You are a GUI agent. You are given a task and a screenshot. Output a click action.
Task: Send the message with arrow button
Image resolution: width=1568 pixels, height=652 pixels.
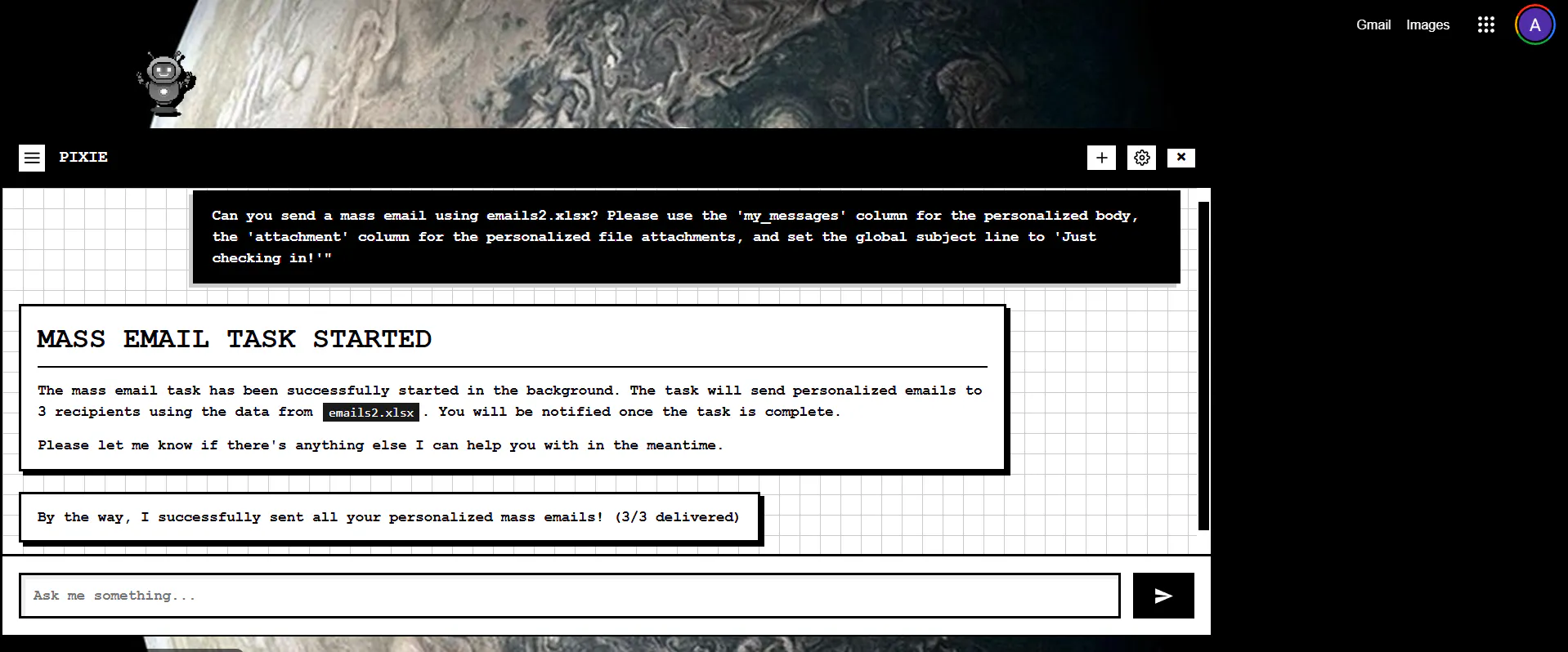tap(1163, 596)
